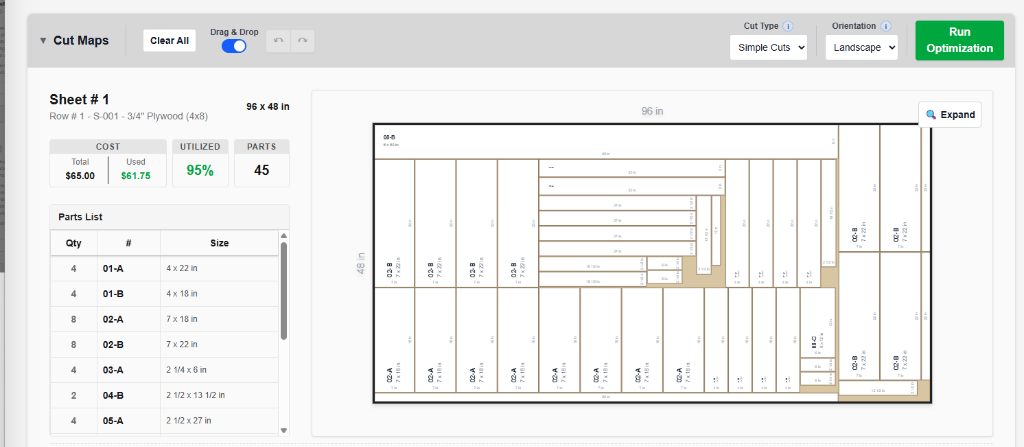Select the 05-A part number cell

[x=129, y=422]
